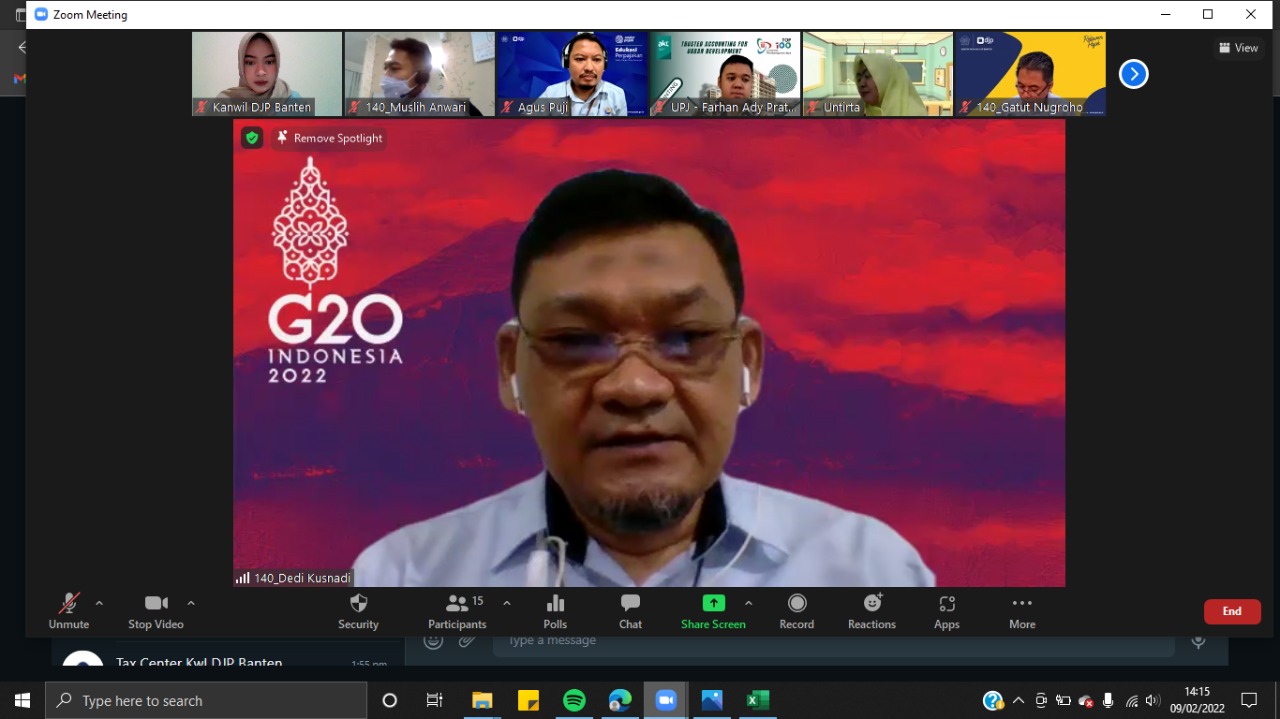
Task: Open the Polls panel
Action: coord(555,611)
